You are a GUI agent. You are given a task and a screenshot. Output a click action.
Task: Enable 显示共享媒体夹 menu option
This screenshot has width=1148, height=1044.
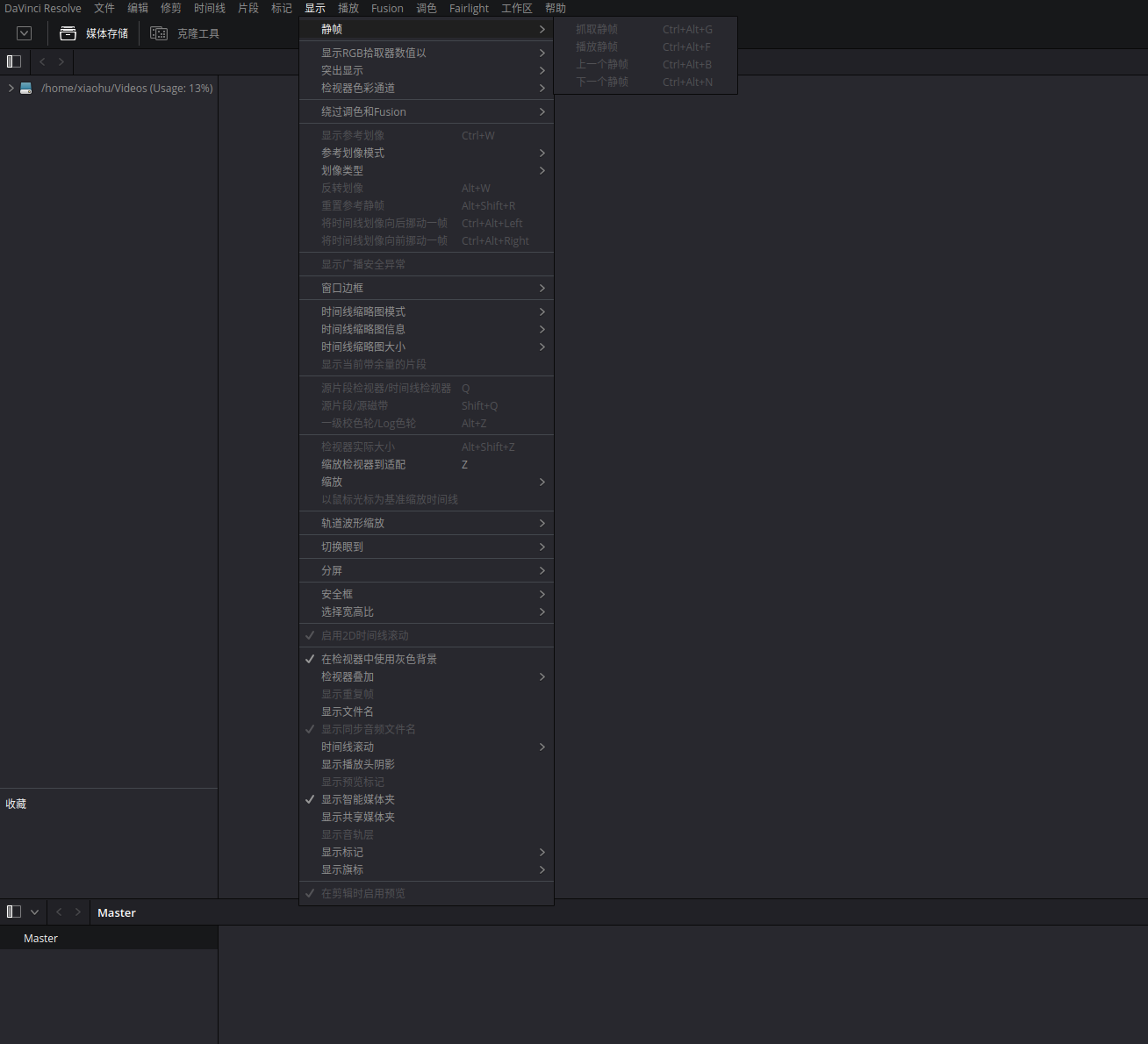click(x=357, y=817)
